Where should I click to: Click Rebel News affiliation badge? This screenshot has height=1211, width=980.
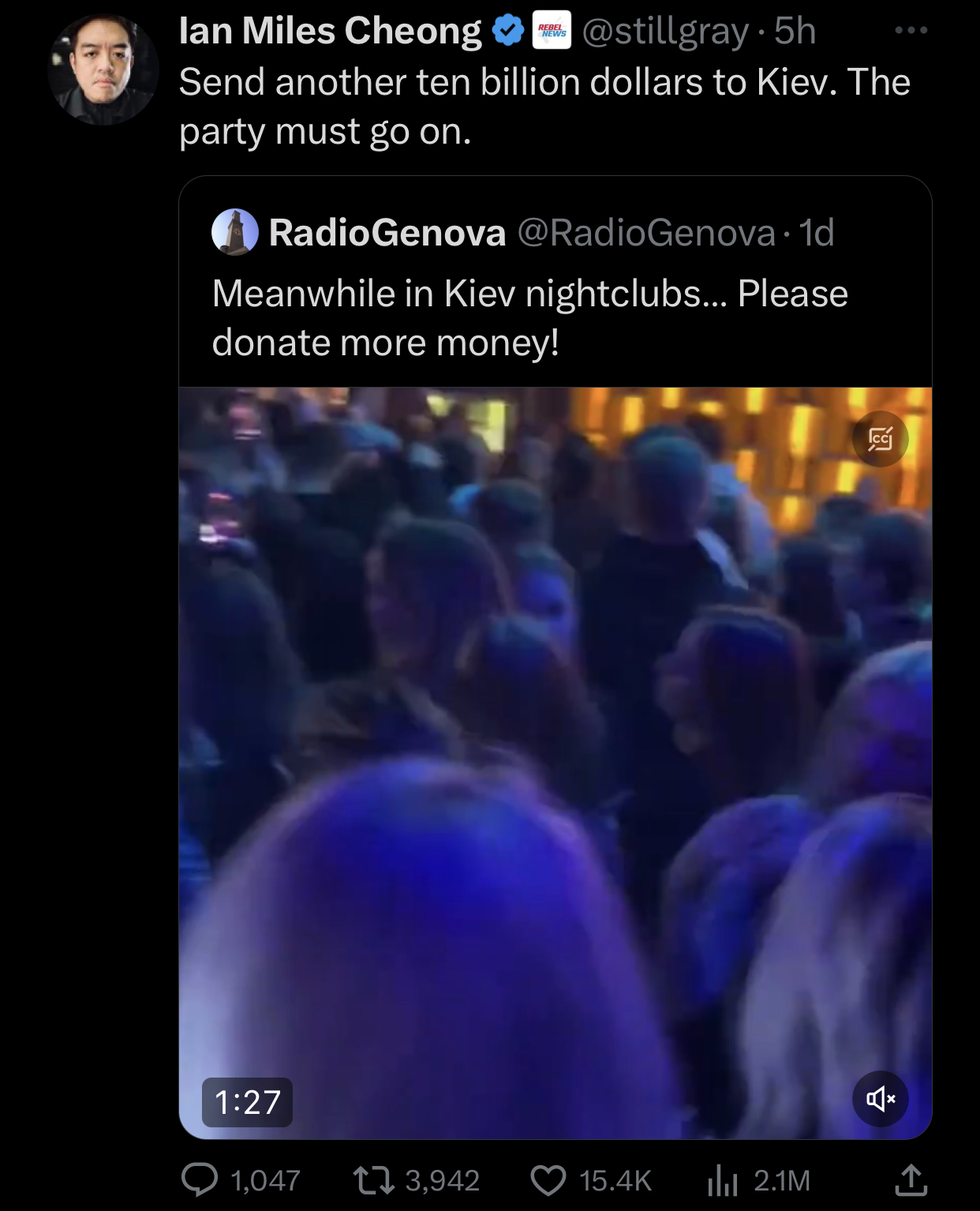point(552,31)
